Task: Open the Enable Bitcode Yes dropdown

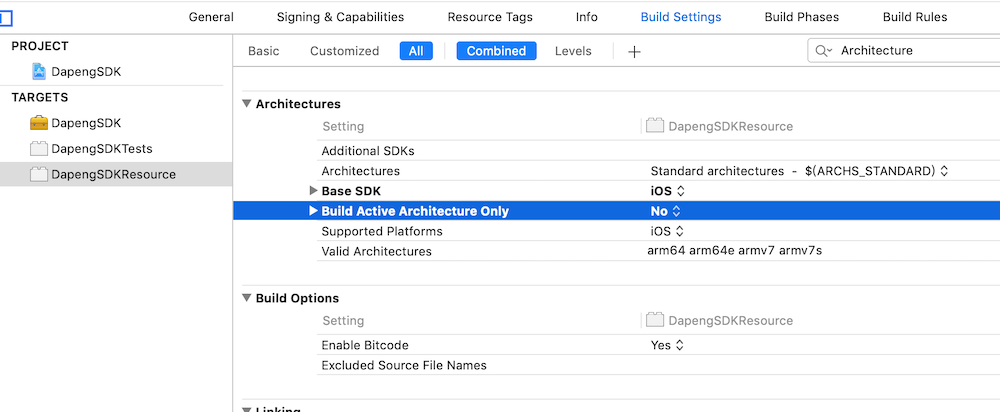Action: [667, 345]
